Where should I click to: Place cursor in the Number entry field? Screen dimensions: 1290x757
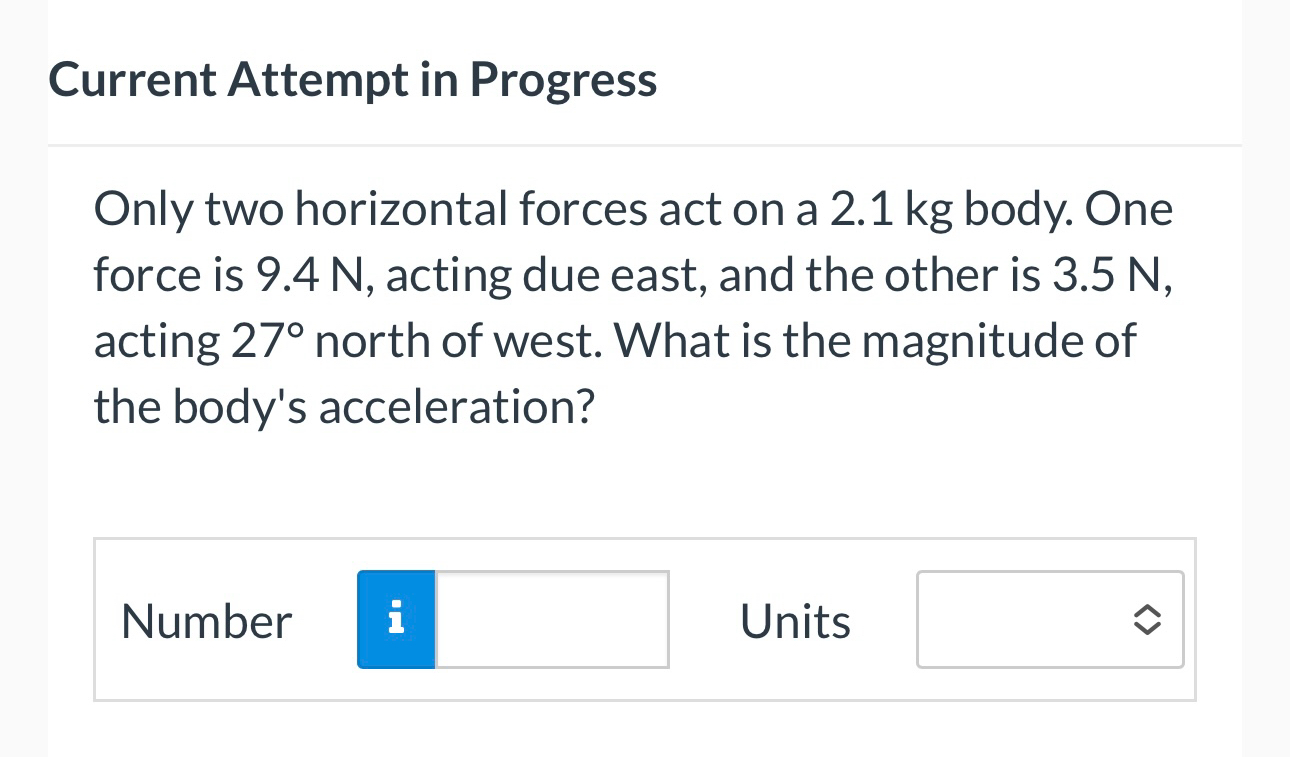(552, 619)
